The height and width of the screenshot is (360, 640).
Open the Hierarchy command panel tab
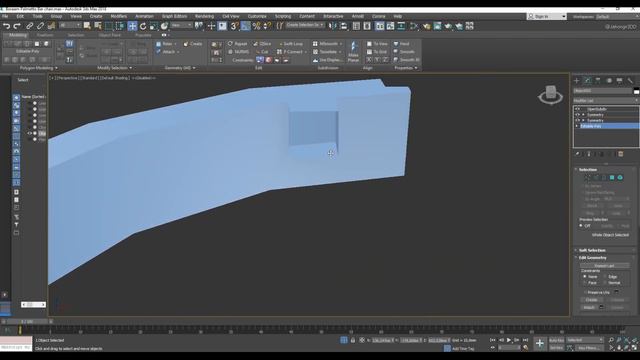[598, 80]
